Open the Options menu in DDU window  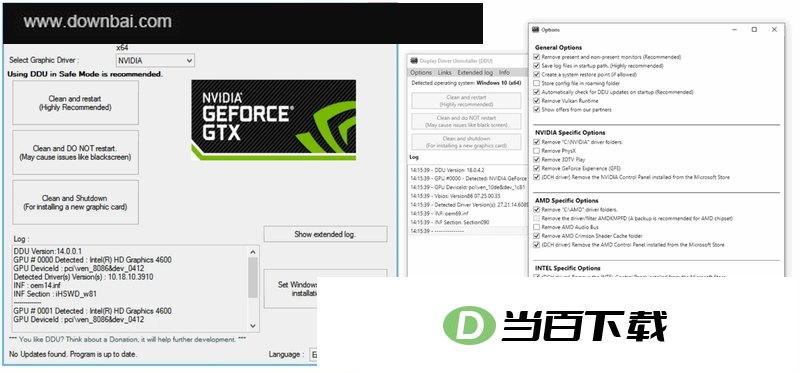pyautogui.click(x=421, y=72)
